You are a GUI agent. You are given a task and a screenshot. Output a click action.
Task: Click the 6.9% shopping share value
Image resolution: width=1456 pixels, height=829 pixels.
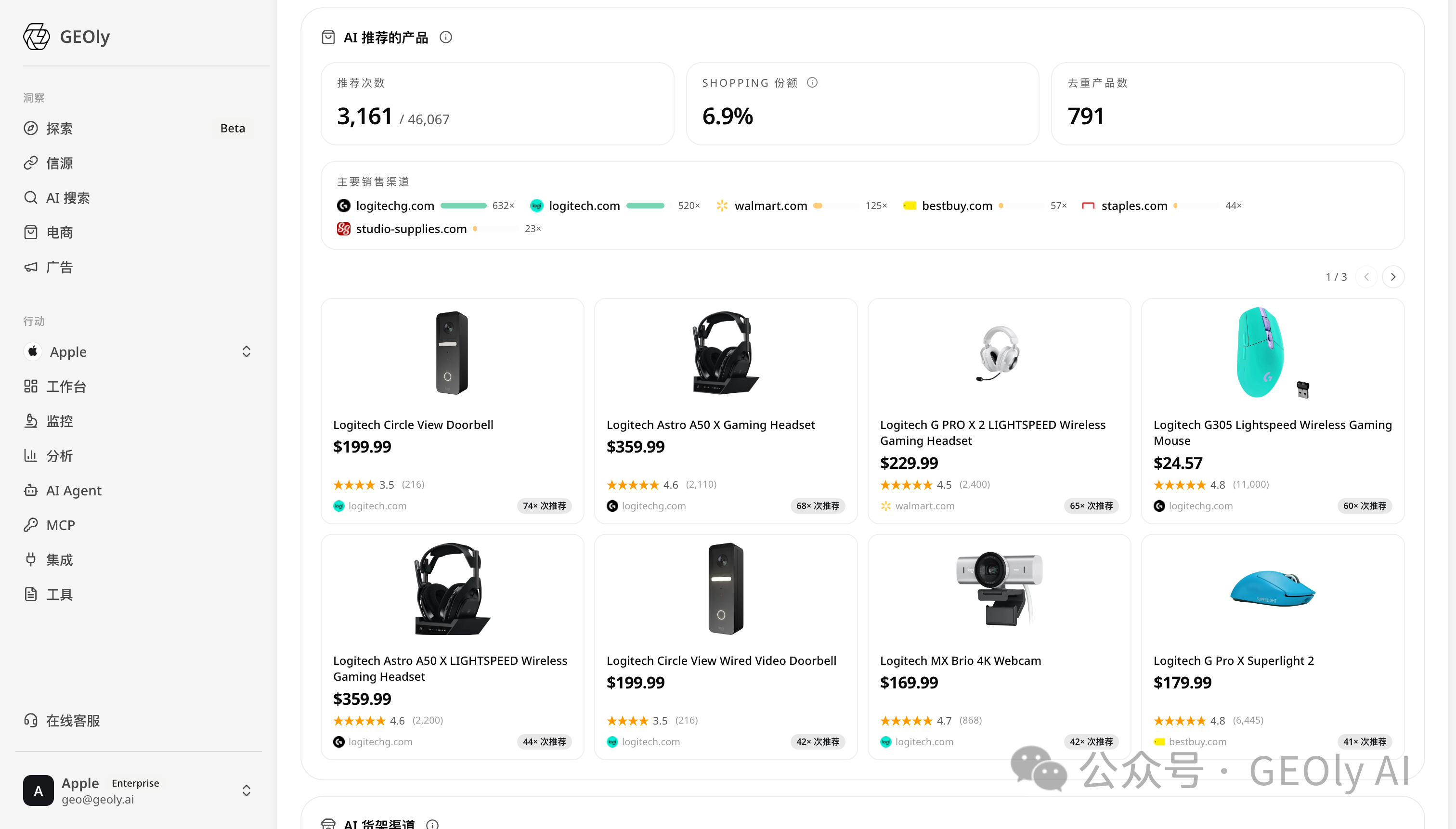pos(728,116)
